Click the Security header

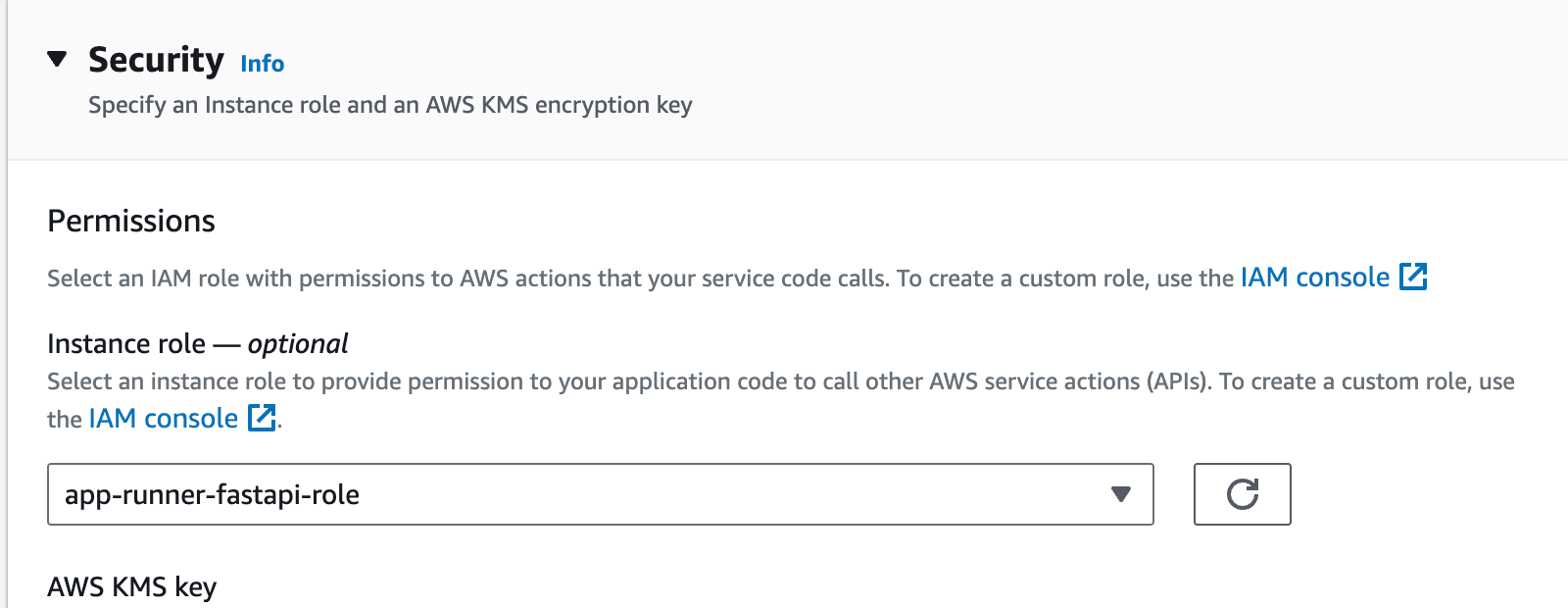pos(156,60)
